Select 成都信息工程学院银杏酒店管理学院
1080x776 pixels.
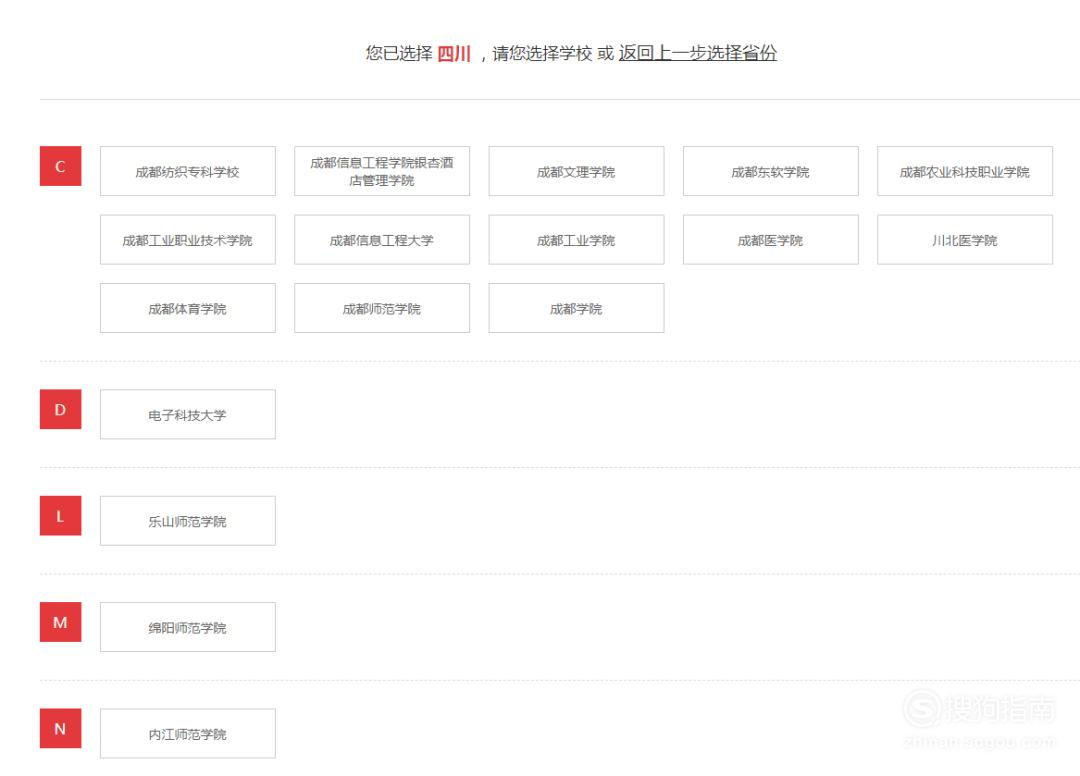click(x=382, y=171)
